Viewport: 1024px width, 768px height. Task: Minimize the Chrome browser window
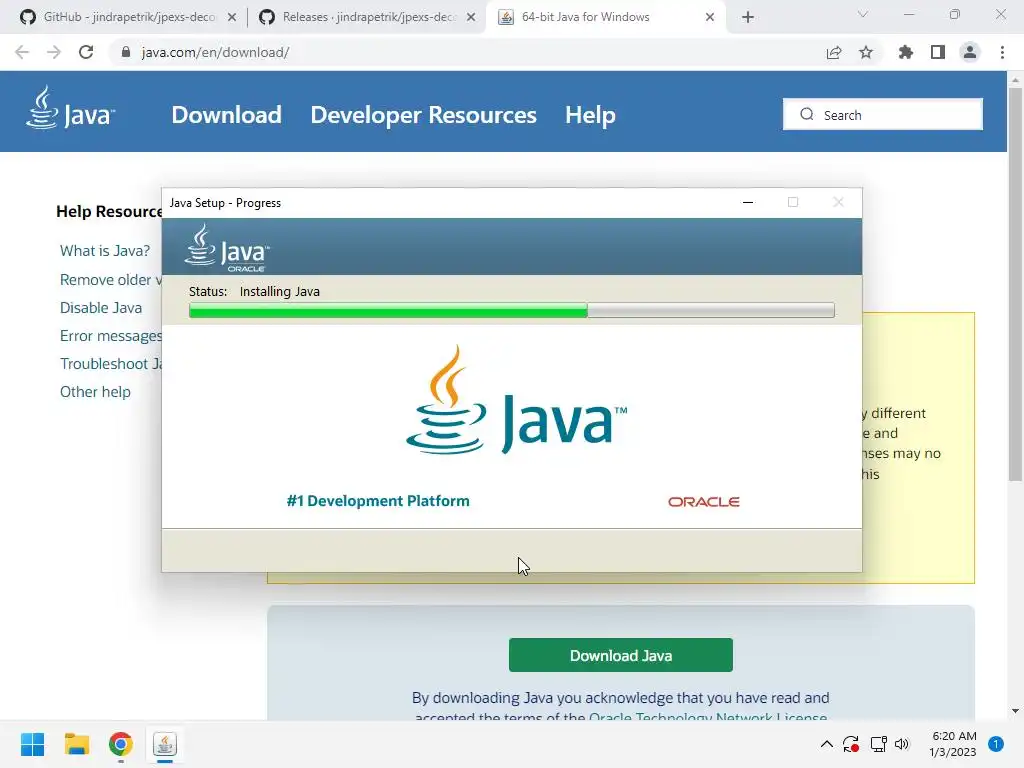pos(909,14)
